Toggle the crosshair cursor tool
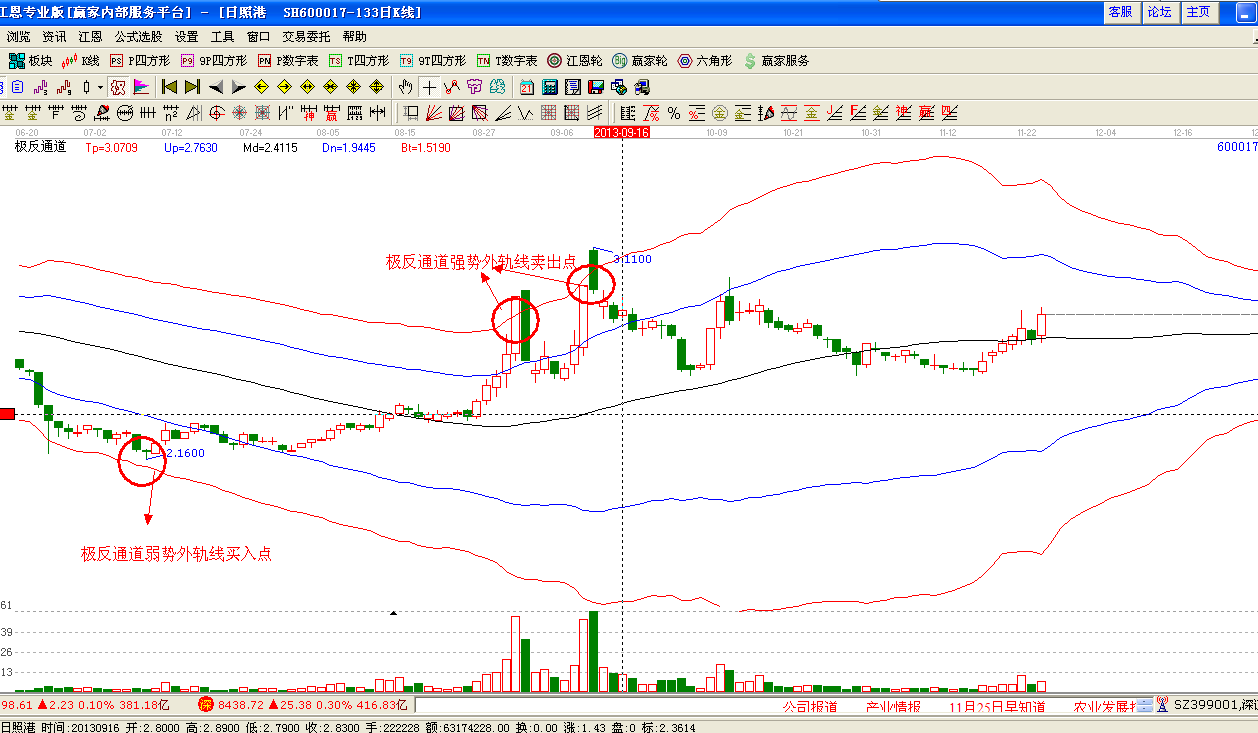Image resolution: width=1258 pixels, height=733 pixels. click(x=429, y=87)
